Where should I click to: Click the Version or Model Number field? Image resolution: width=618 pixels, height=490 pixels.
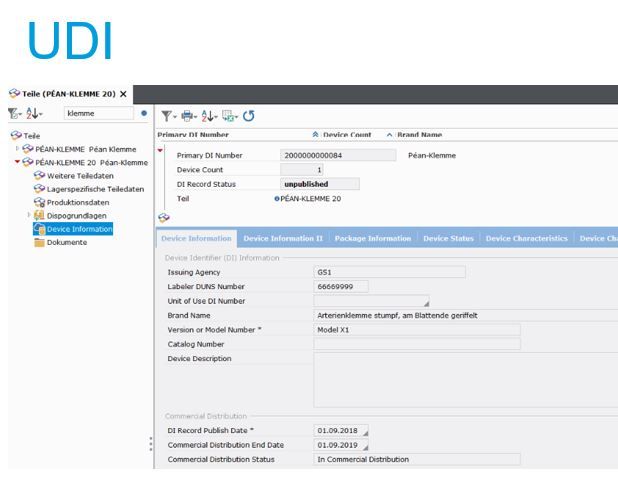coord(417,330)
